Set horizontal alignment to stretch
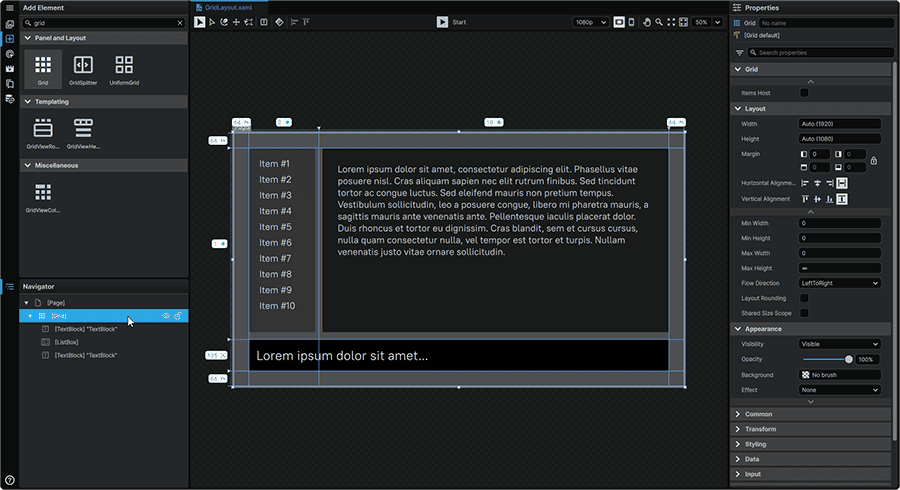This screenshot has width=900, height=490. [842, 183]
